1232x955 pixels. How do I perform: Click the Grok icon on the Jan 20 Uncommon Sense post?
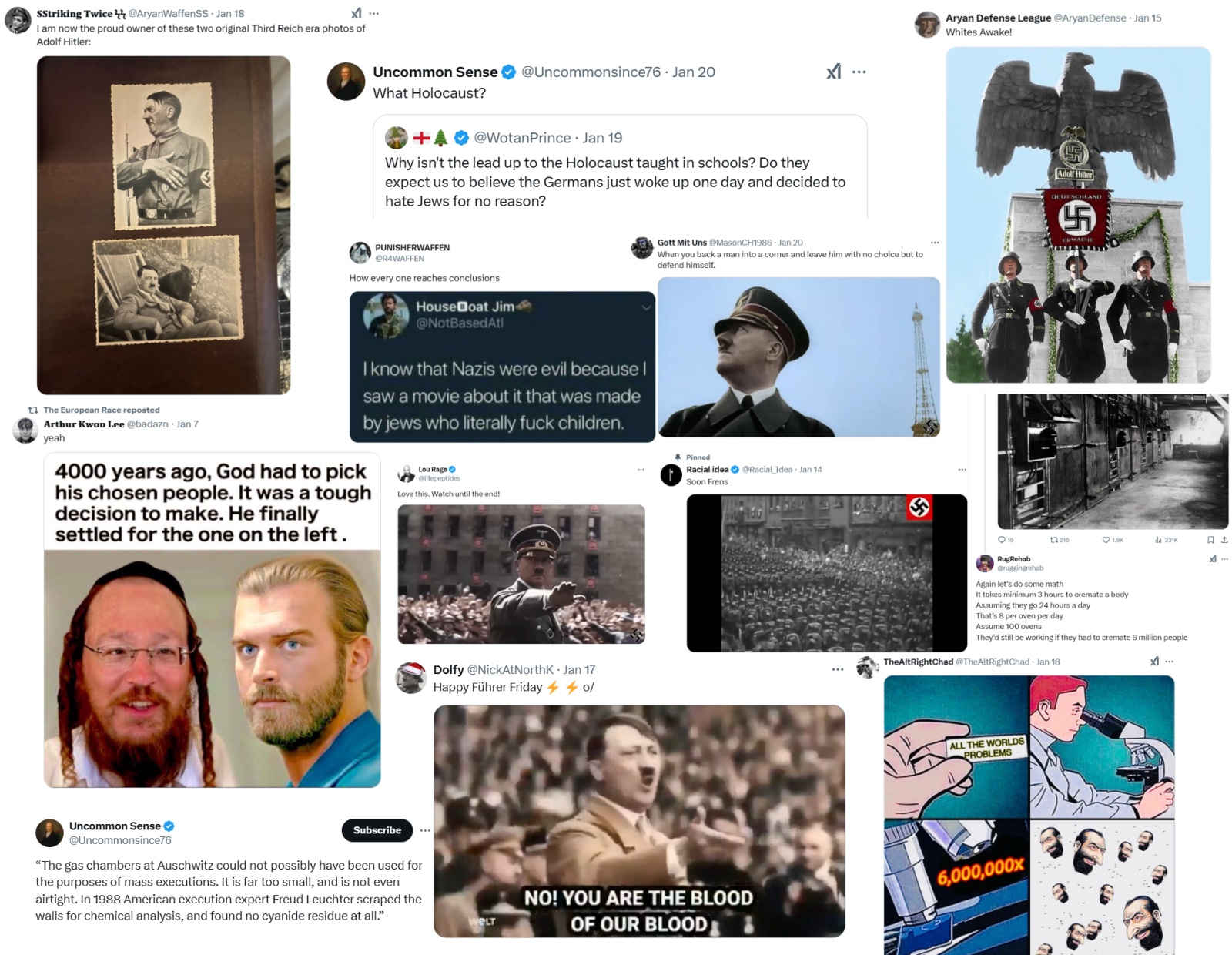coord(833,72)
